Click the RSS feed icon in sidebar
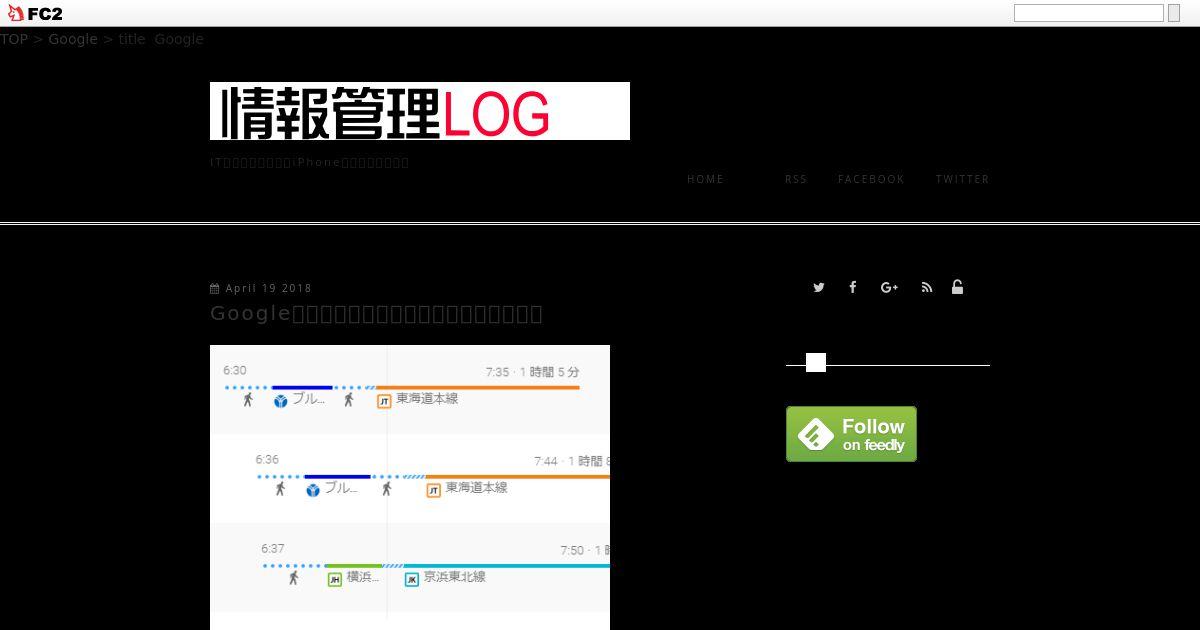 pos(927,287)
